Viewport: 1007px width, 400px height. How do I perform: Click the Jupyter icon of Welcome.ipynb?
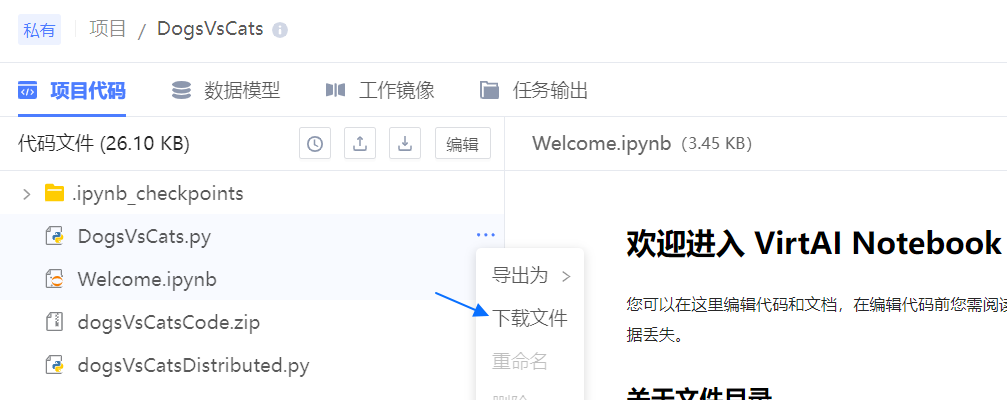(55, 279)
